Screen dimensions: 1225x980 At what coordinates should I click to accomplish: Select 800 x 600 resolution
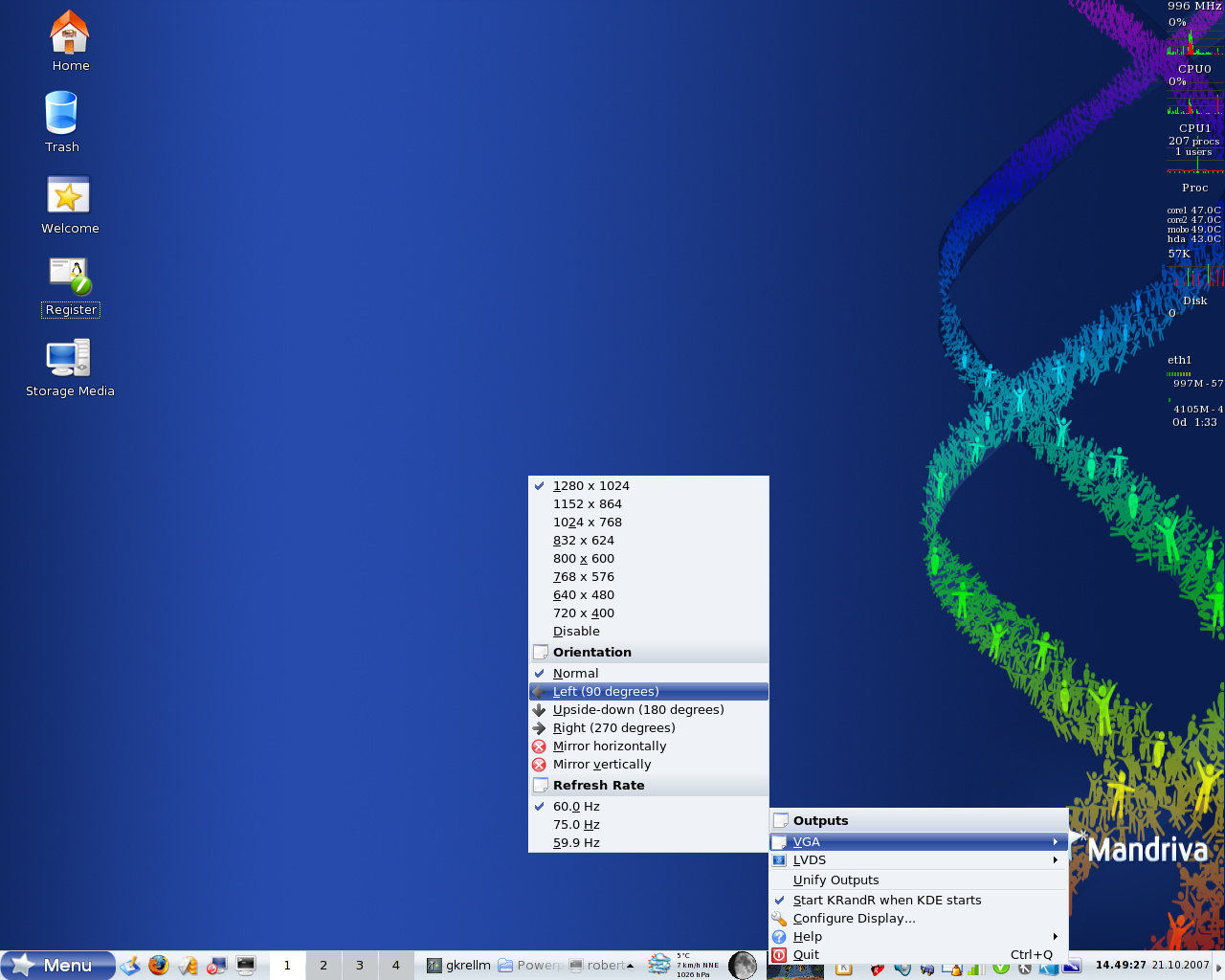point(649,559)
